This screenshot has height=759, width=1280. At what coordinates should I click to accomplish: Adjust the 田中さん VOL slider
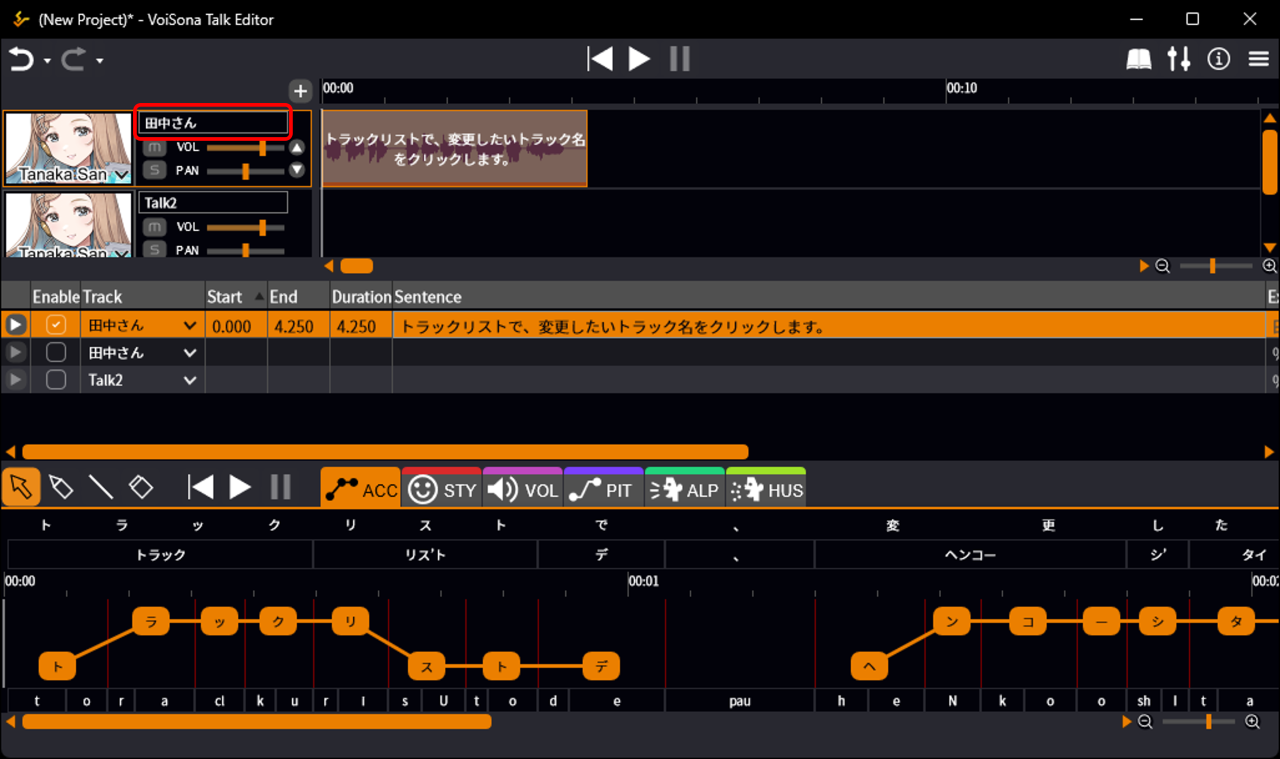click(262, 148)
